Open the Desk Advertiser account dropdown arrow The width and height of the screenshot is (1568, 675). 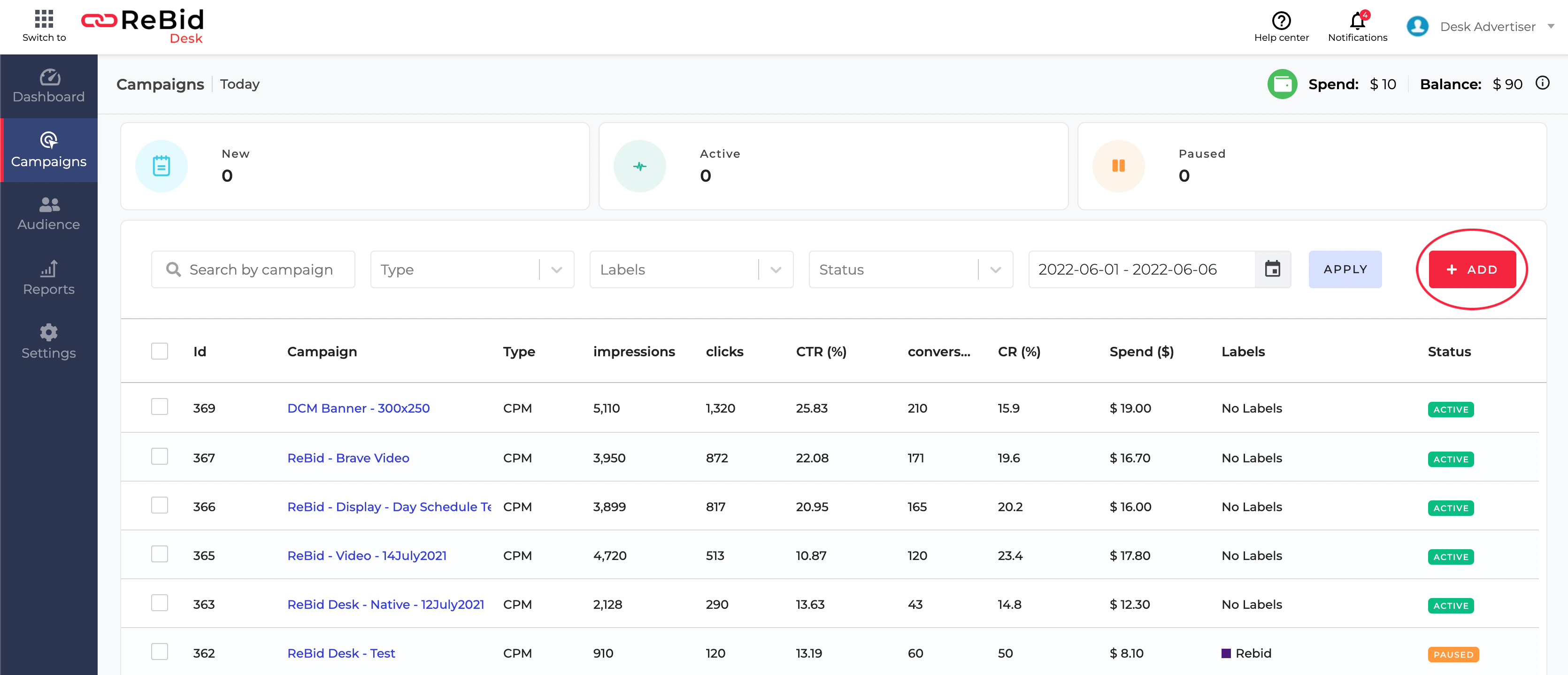(1550, 26)
